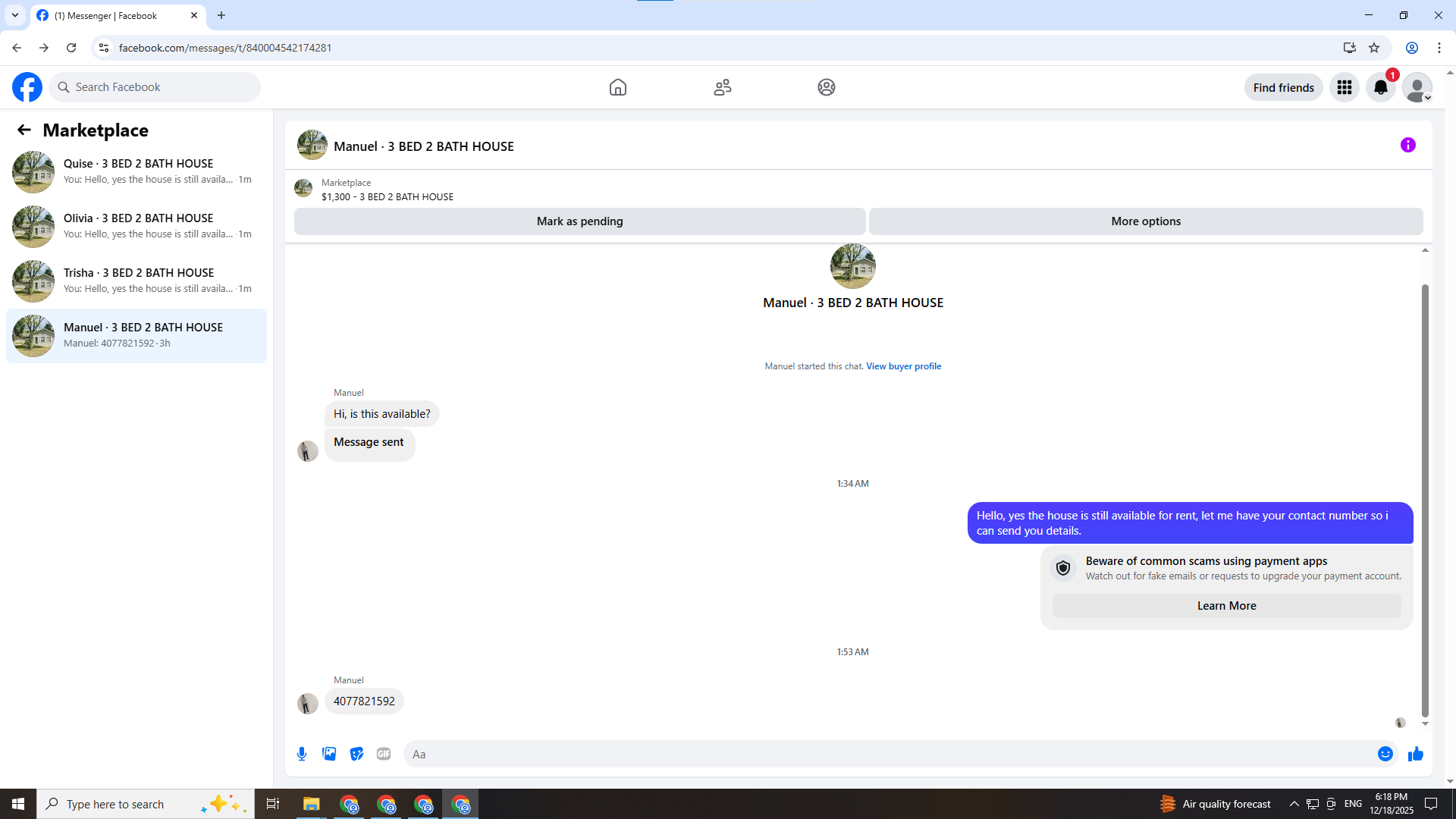Open the Friends icon in top navigation

pyautogui.click(x=723, y=87)
